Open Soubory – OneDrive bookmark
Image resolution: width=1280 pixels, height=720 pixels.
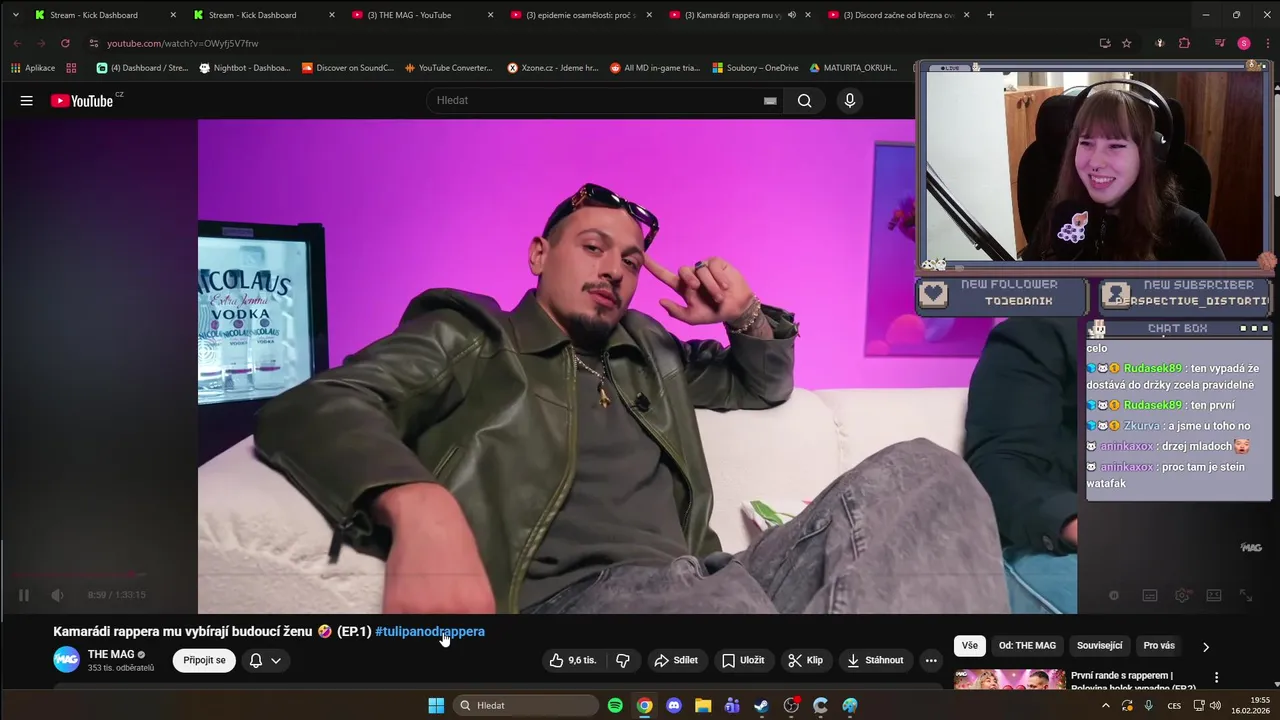(755, 68)
